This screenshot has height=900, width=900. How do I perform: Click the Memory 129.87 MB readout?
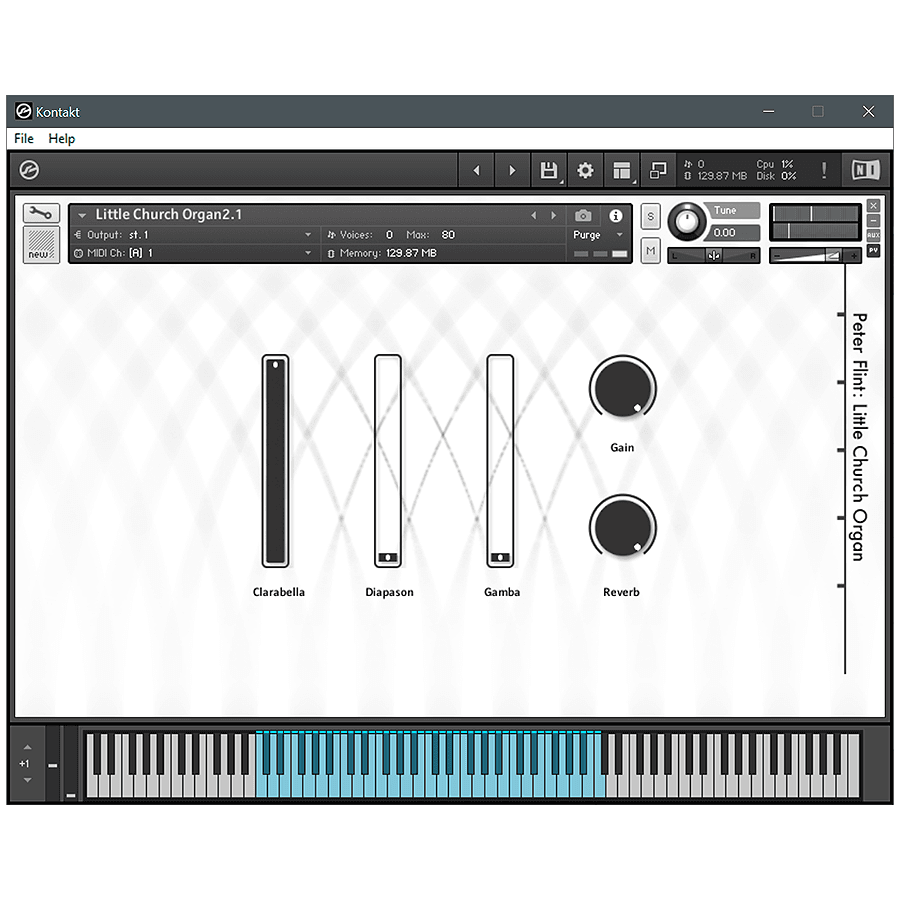382,253
